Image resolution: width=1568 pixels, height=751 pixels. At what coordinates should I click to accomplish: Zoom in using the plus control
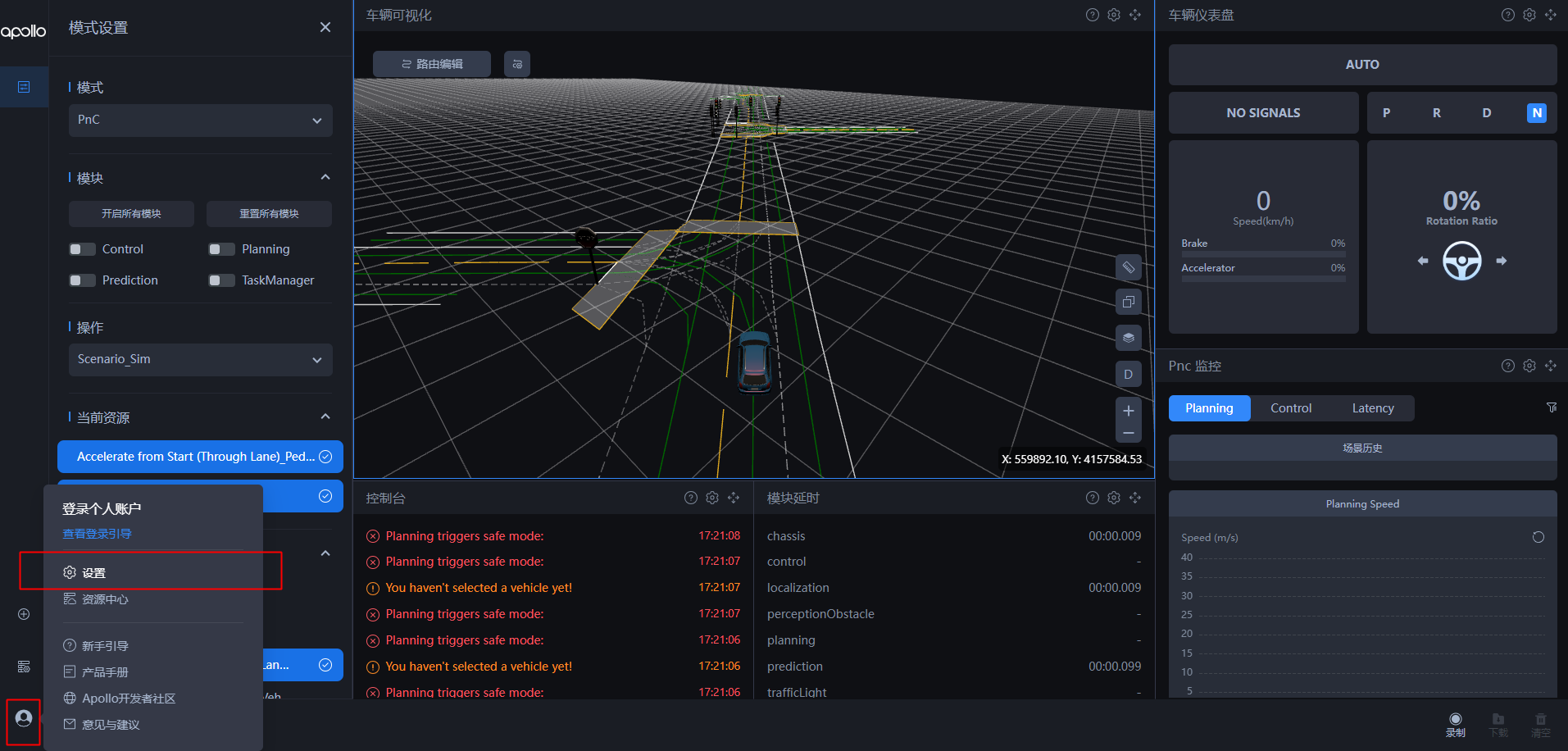coord(1128,410)
